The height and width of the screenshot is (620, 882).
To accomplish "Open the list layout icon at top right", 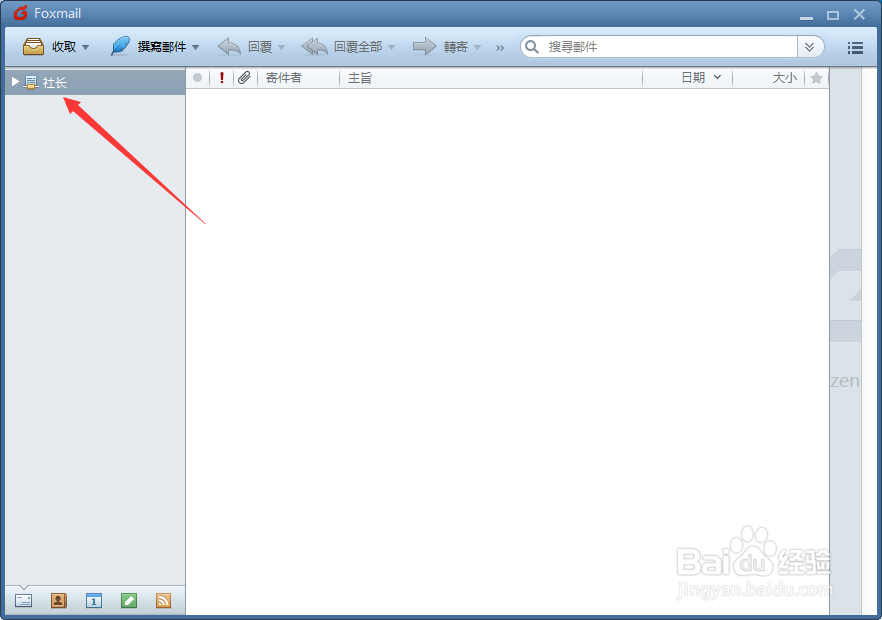I will [x=855, y=47].
